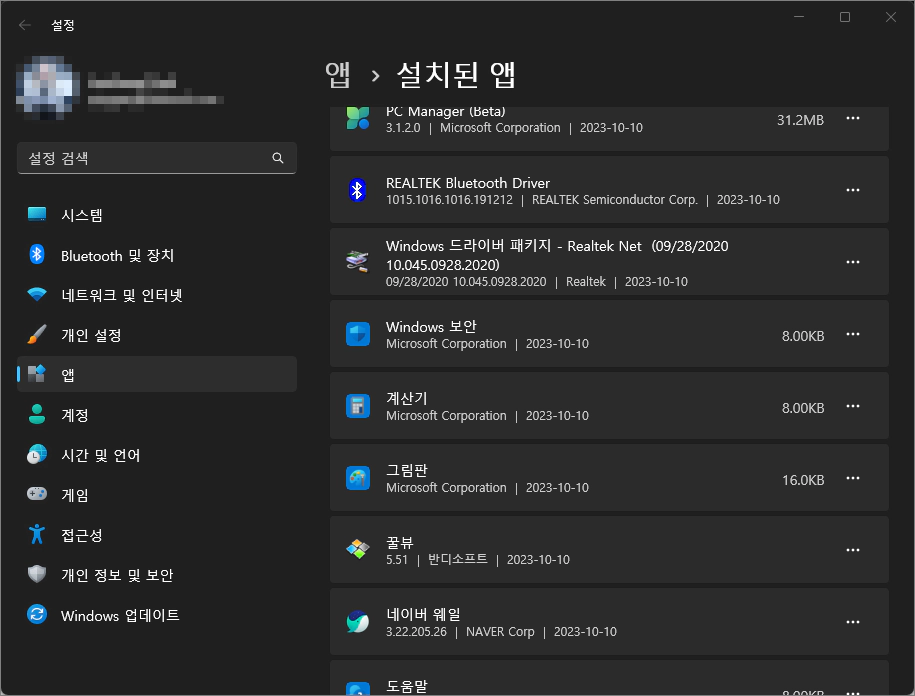Click the NAVER Corp publisher text

500,632
